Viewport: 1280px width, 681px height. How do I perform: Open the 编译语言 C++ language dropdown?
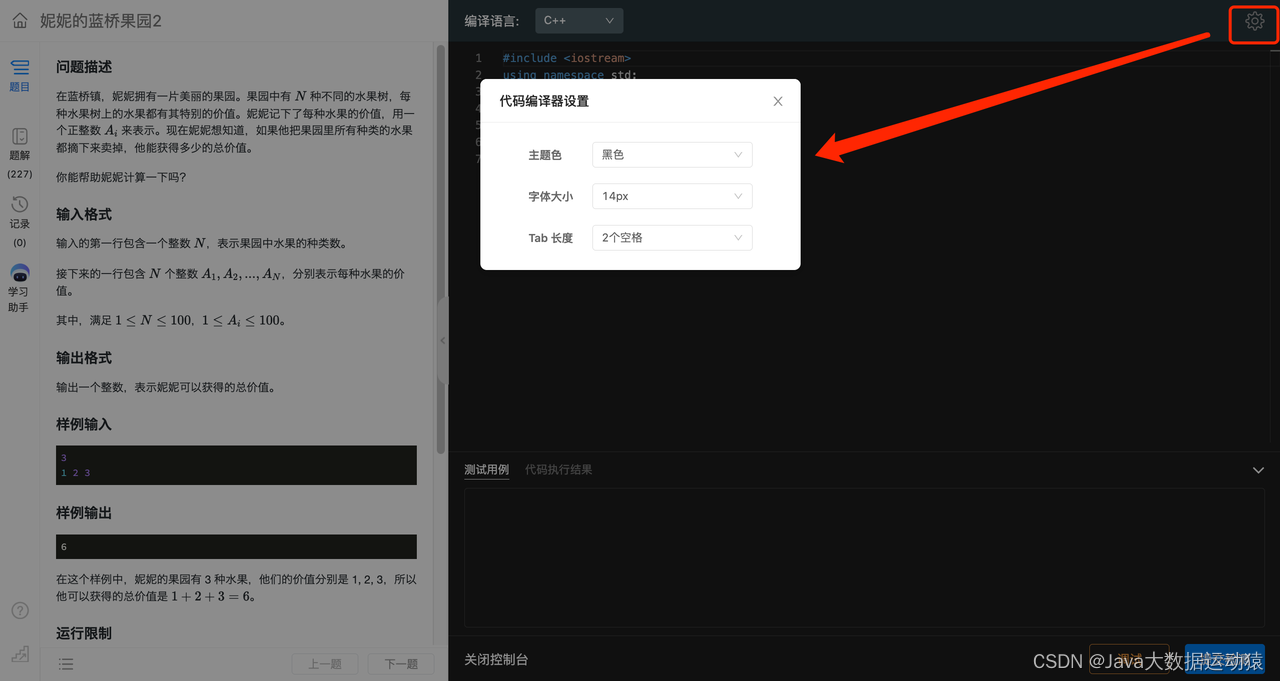tap(579, 20)
